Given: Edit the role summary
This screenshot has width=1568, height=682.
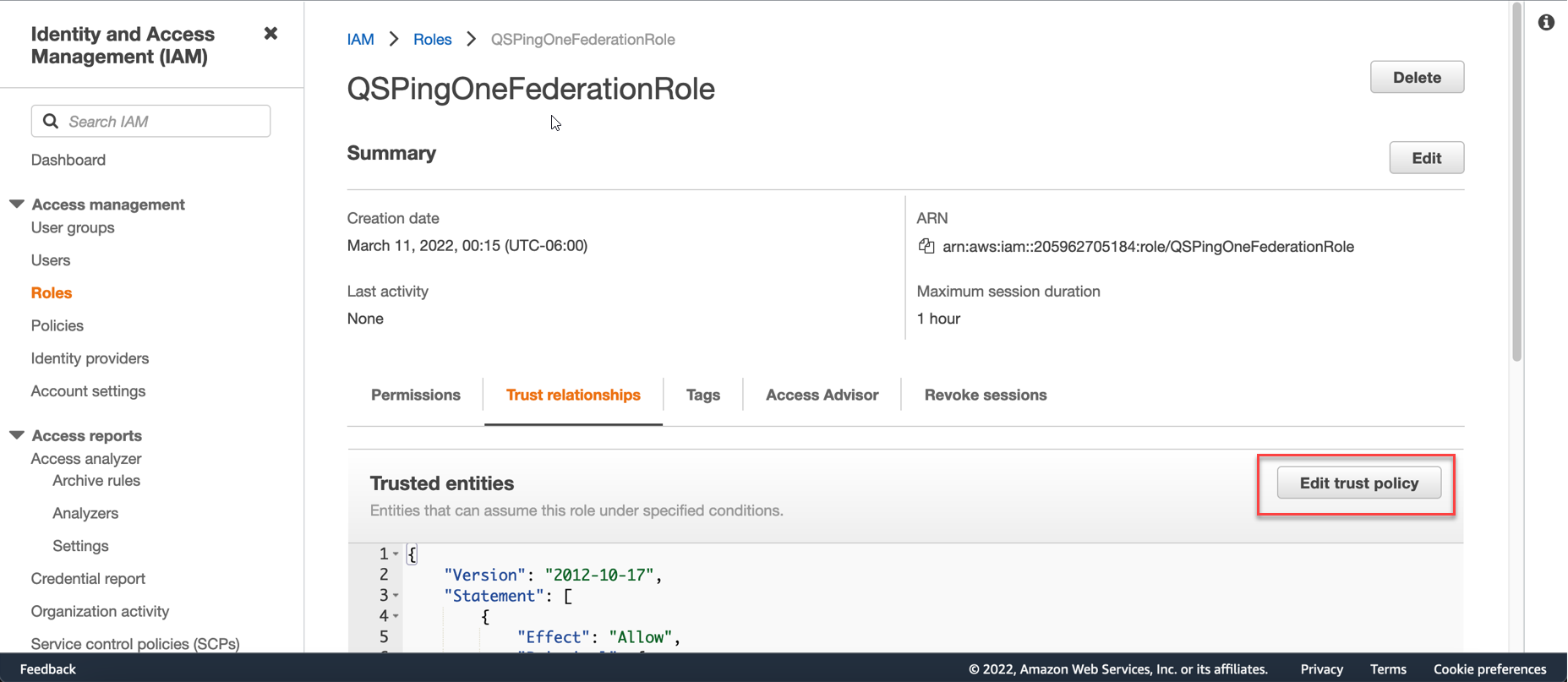Looking at the screenshot, I should [x=1427, y=158].
